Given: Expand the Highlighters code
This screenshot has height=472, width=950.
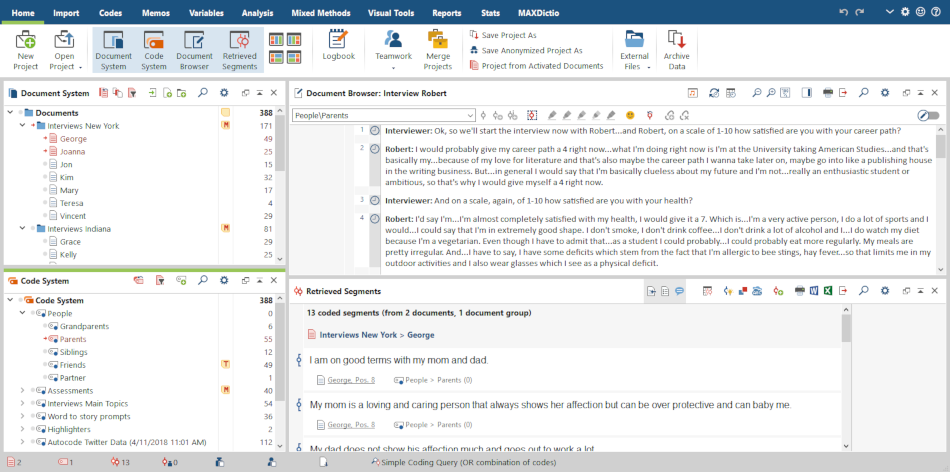Looking at the screenshot, I should click(x=22, y=429).
